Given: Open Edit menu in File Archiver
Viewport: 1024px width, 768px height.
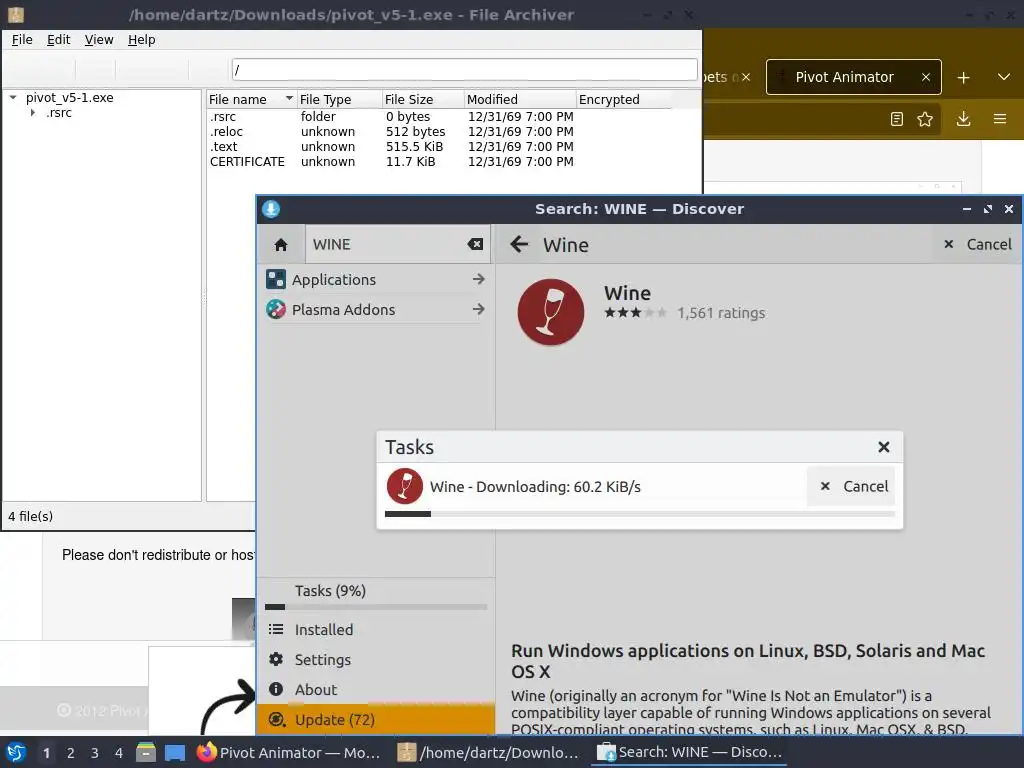Looking at the screenshot, I should [58, 40].
